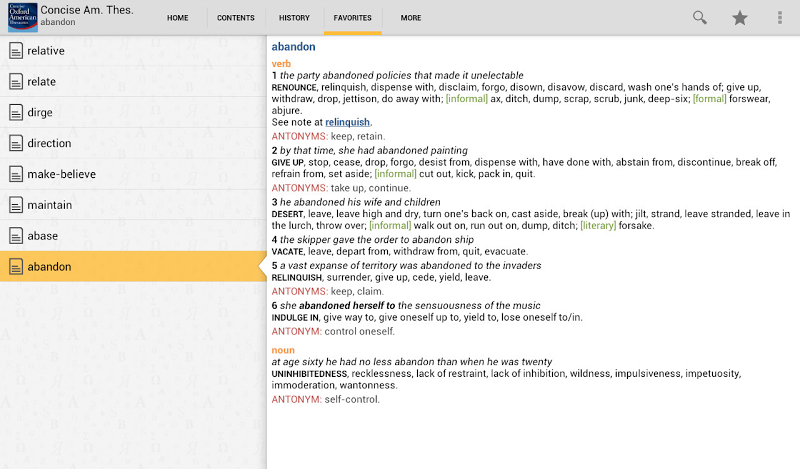Click the 'Concise Am. Thes.' title text

(x=87, y=10)
